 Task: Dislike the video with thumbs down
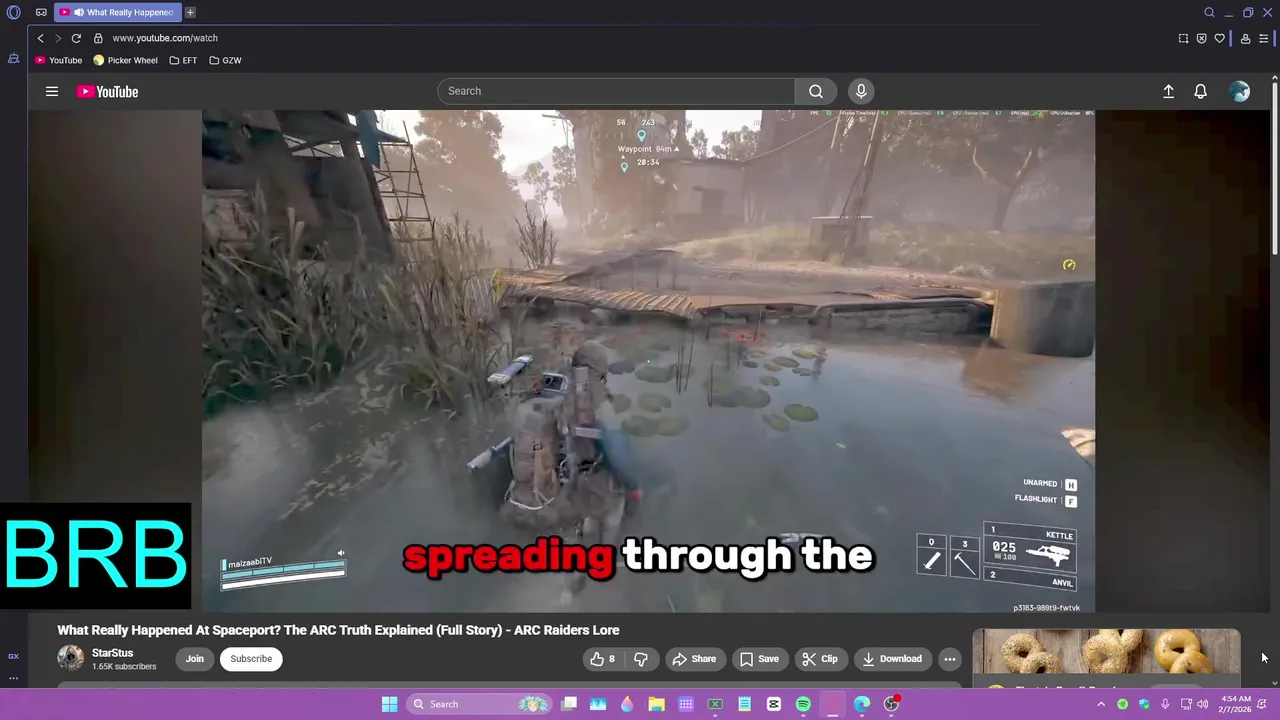pyautogui.click(x=641, y=659)
